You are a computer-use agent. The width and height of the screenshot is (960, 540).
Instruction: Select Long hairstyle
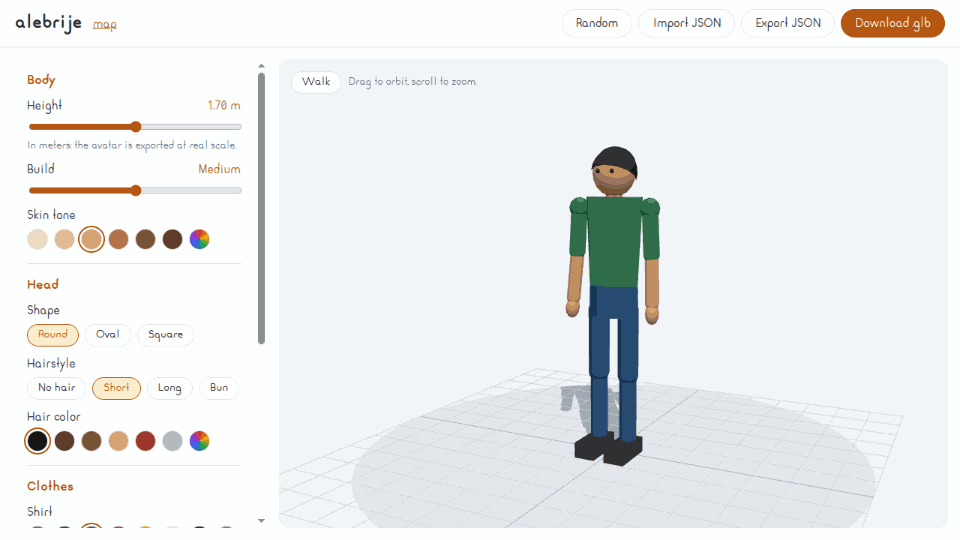pyautogui.click(x=170, y=388)
